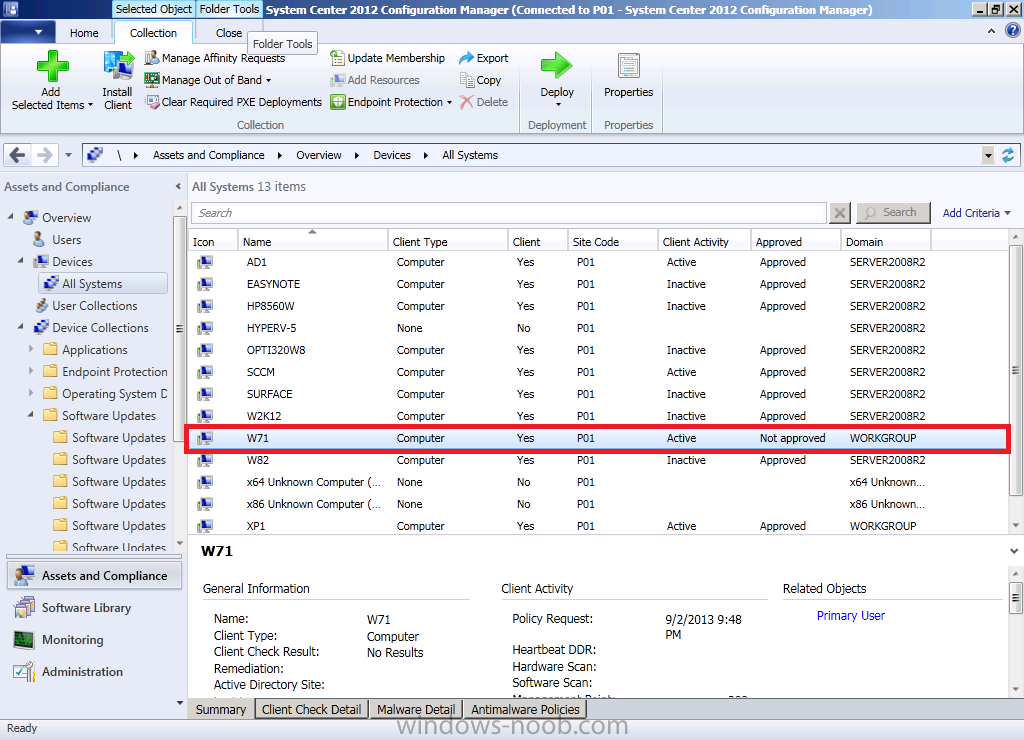Collapse the Software Updates folder node
The image size is (1024, 740).
point(31,414)
